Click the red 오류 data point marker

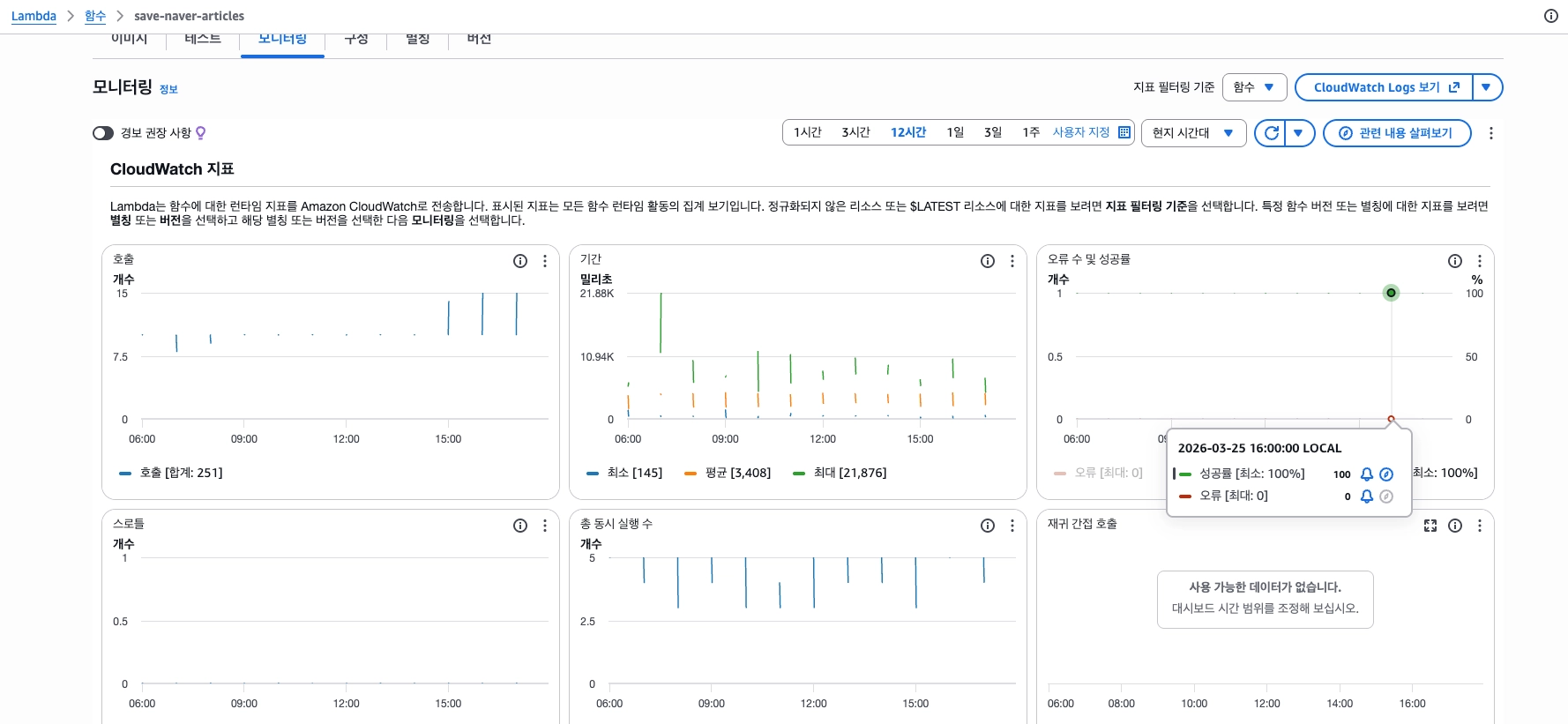click(x=1391, y=419)
